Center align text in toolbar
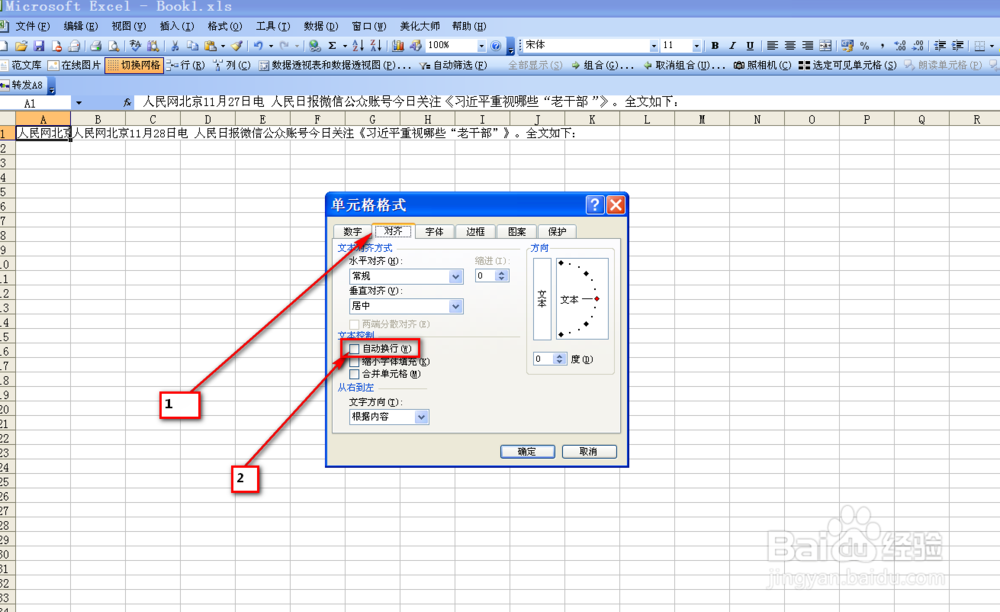Screen dimensions: 1000x612 tap(790, 46)
